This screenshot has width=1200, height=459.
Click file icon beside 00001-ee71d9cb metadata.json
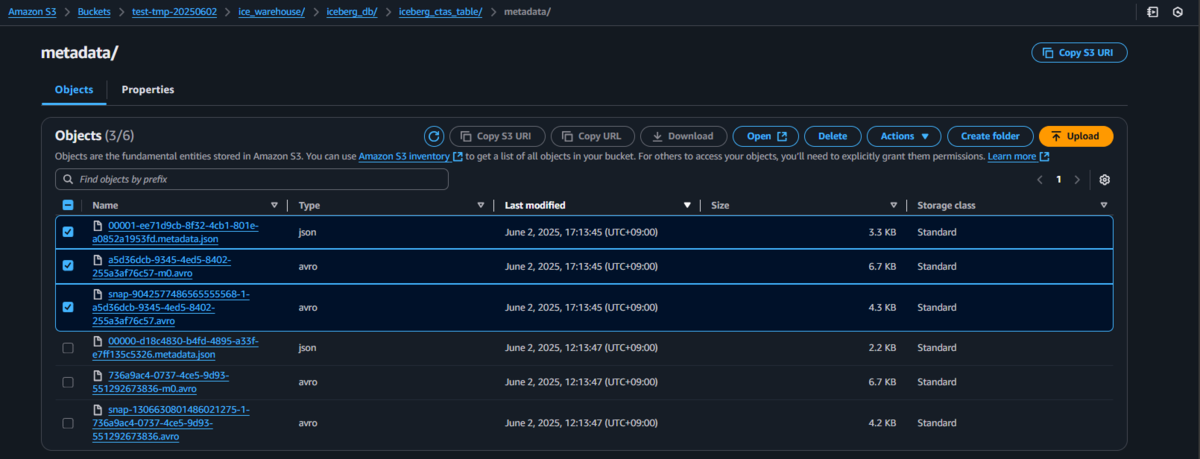click(x=98, y=226)
